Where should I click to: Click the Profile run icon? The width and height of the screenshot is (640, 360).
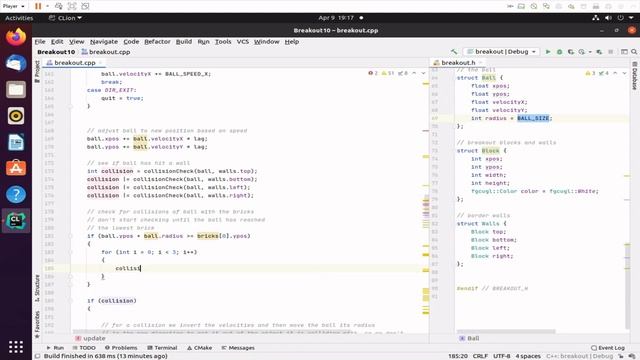coord(582,52)
